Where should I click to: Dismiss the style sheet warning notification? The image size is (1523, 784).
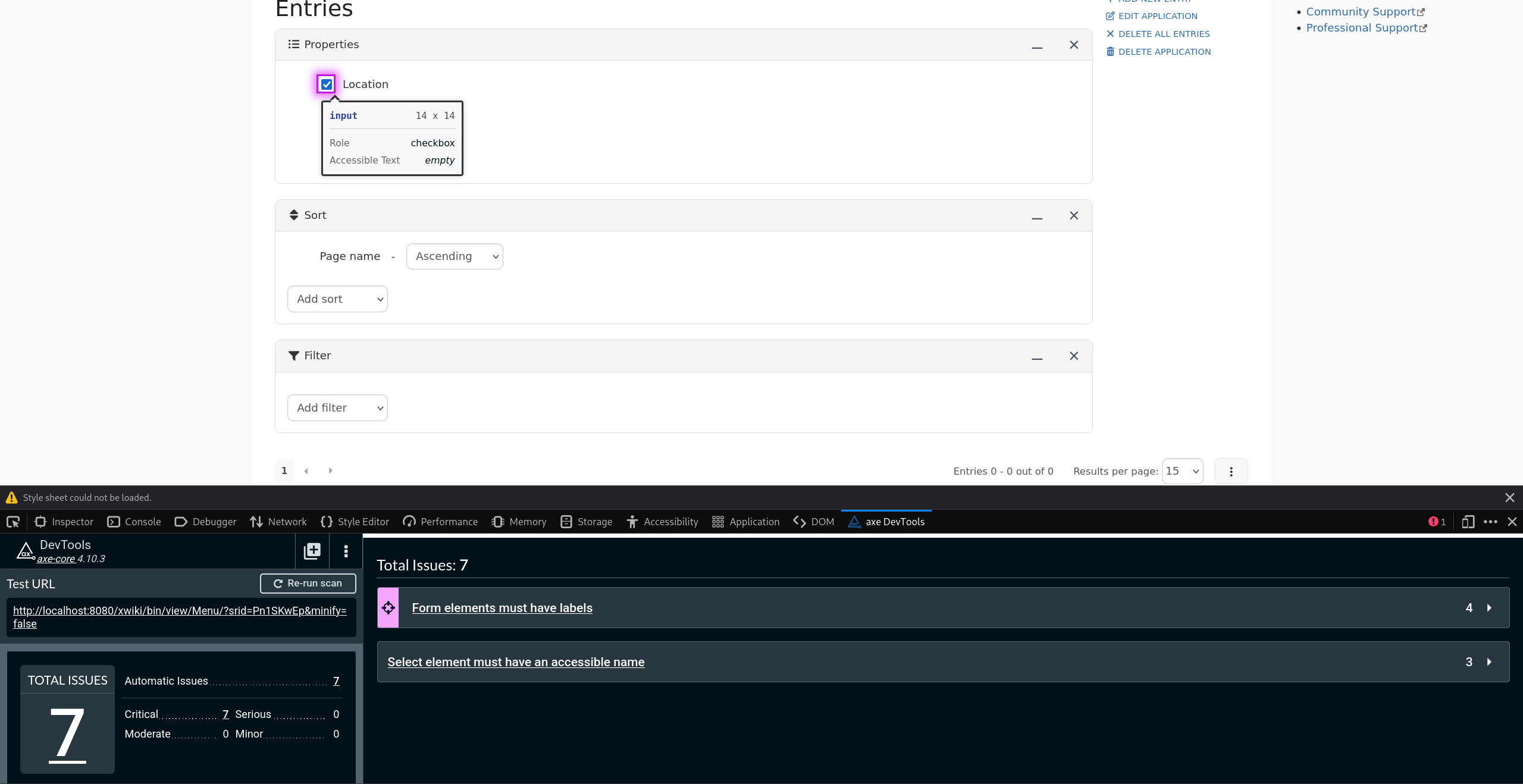pos(1509,498)
